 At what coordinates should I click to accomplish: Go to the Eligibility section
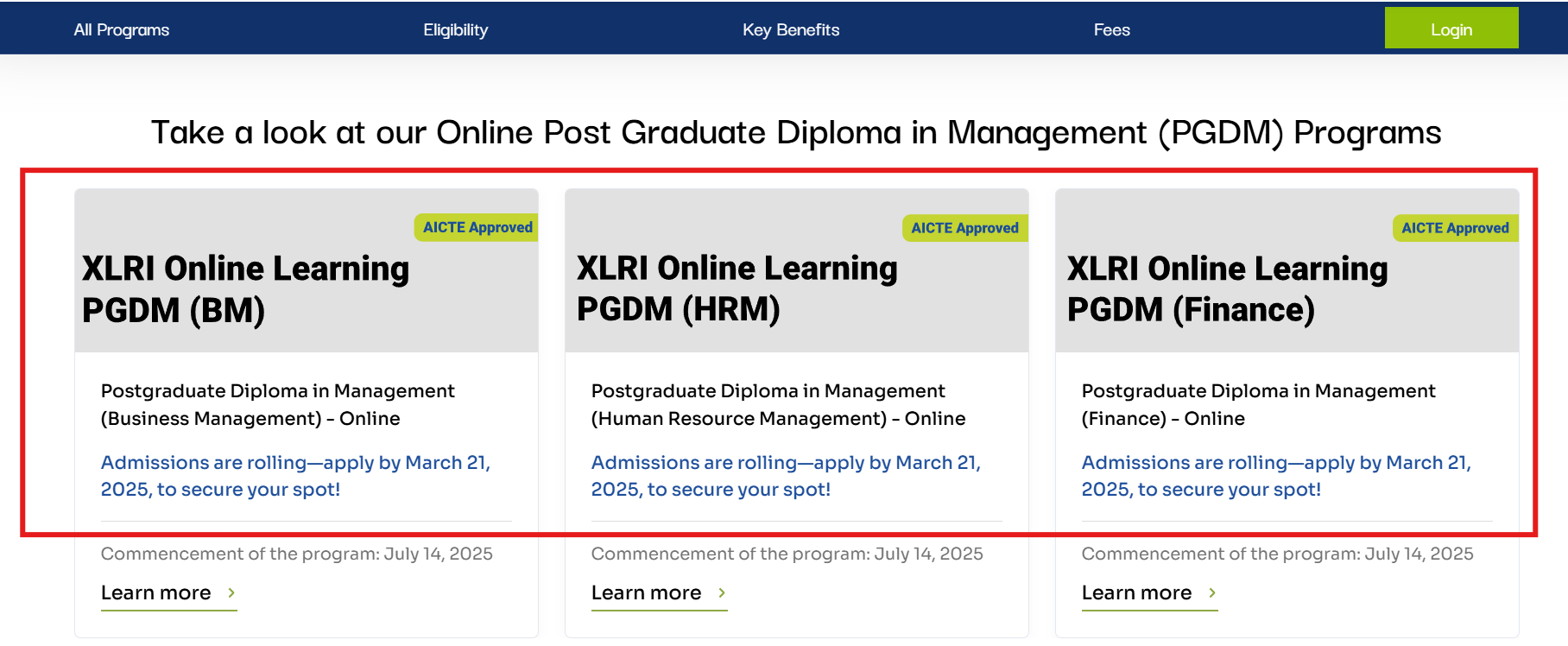455,30
